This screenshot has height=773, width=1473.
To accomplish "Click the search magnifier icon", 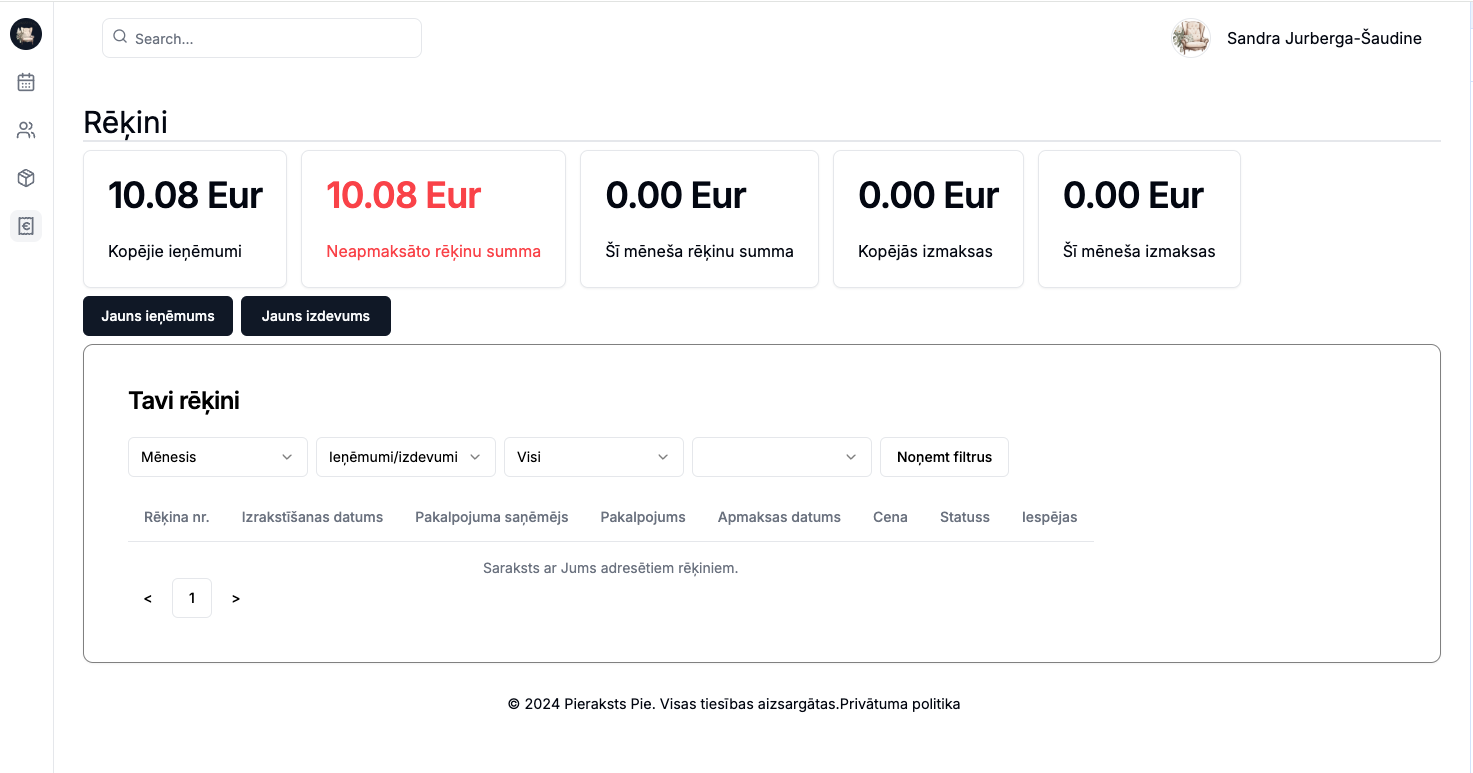I will (120, 37).
